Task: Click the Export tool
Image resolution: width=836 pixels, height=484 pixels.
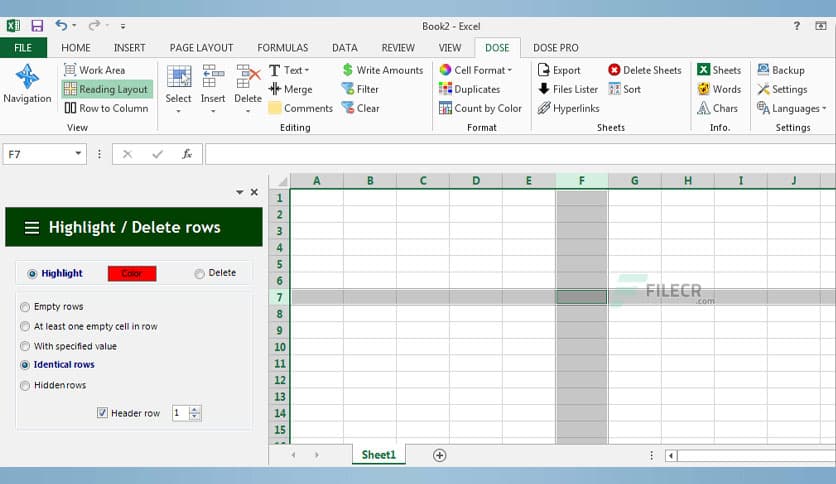Action: [559, 70]
